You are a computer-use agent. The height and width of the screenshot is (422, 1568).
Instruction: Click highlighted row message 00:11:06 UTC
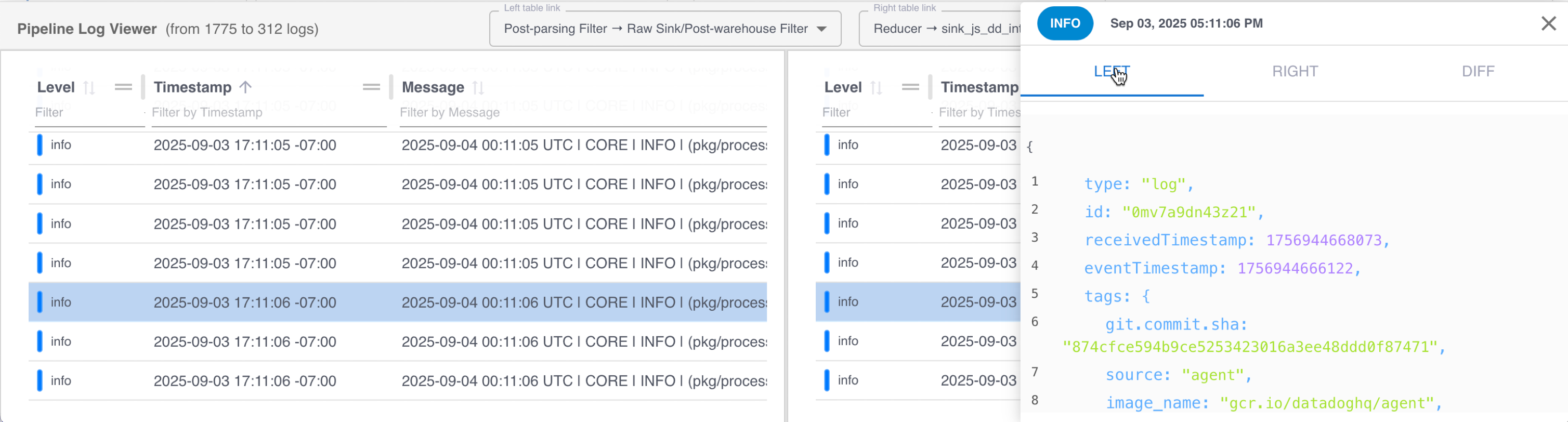(584, 302)
